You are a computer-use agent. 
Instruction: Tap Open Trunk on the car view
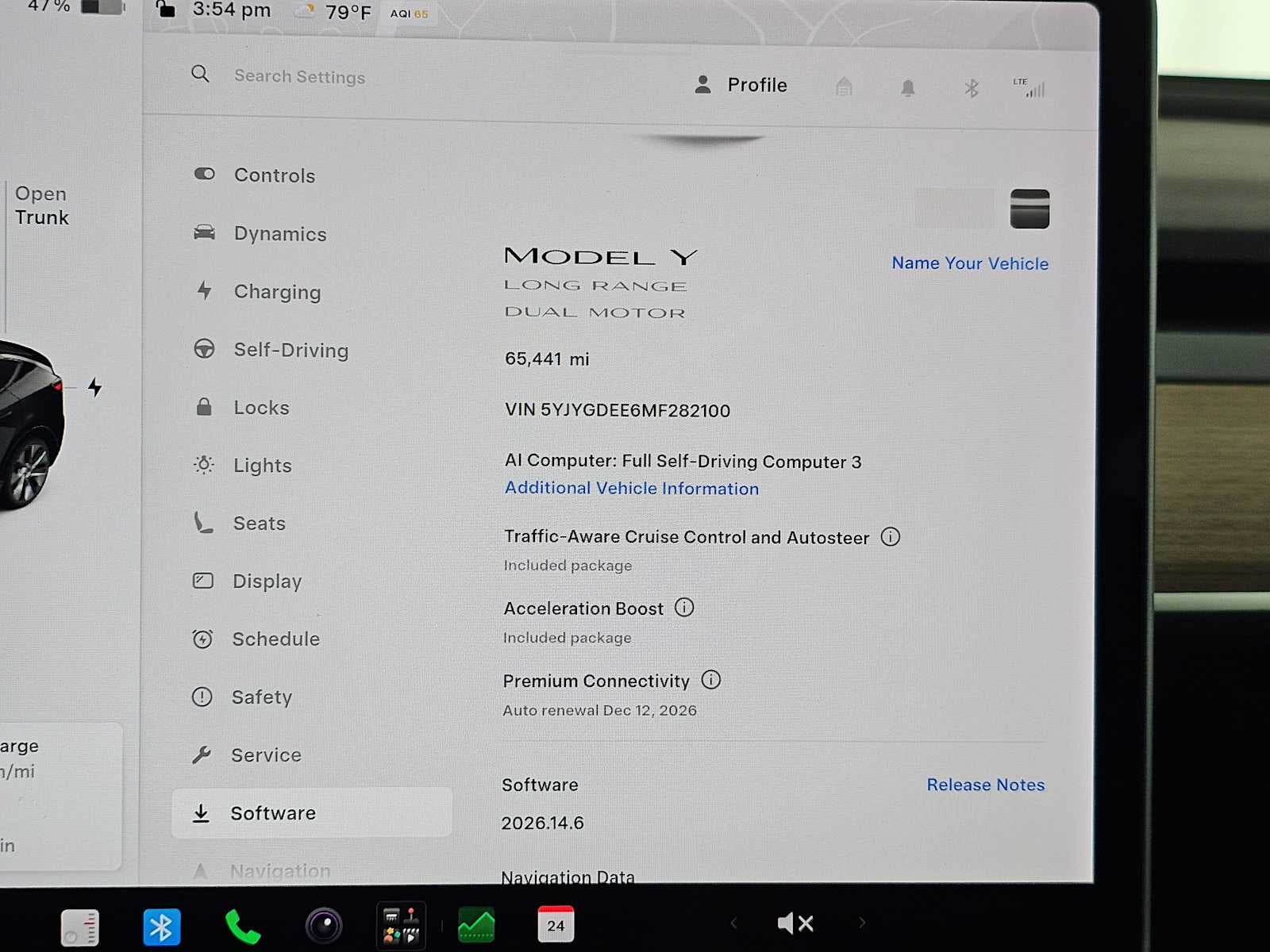click(x=42, y=205)
